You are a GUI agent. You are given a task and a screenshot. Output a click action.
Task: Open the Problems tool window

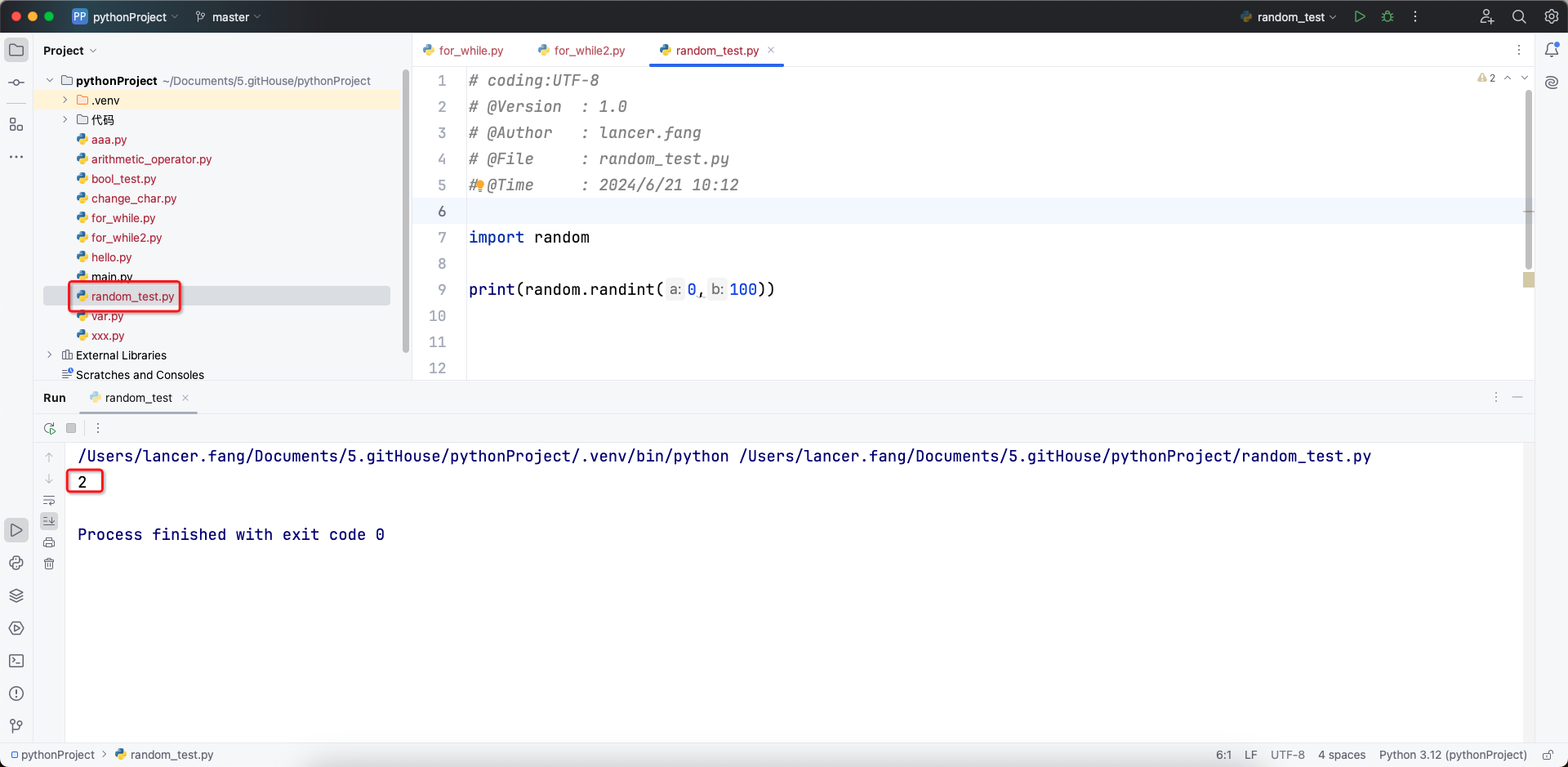pos(16,693)
